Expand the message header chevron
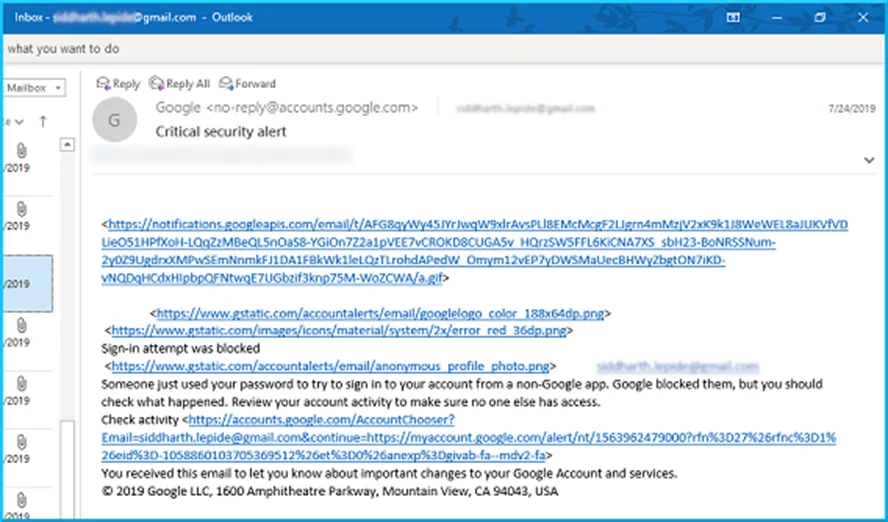888x522 pixels. coord(869,160)
